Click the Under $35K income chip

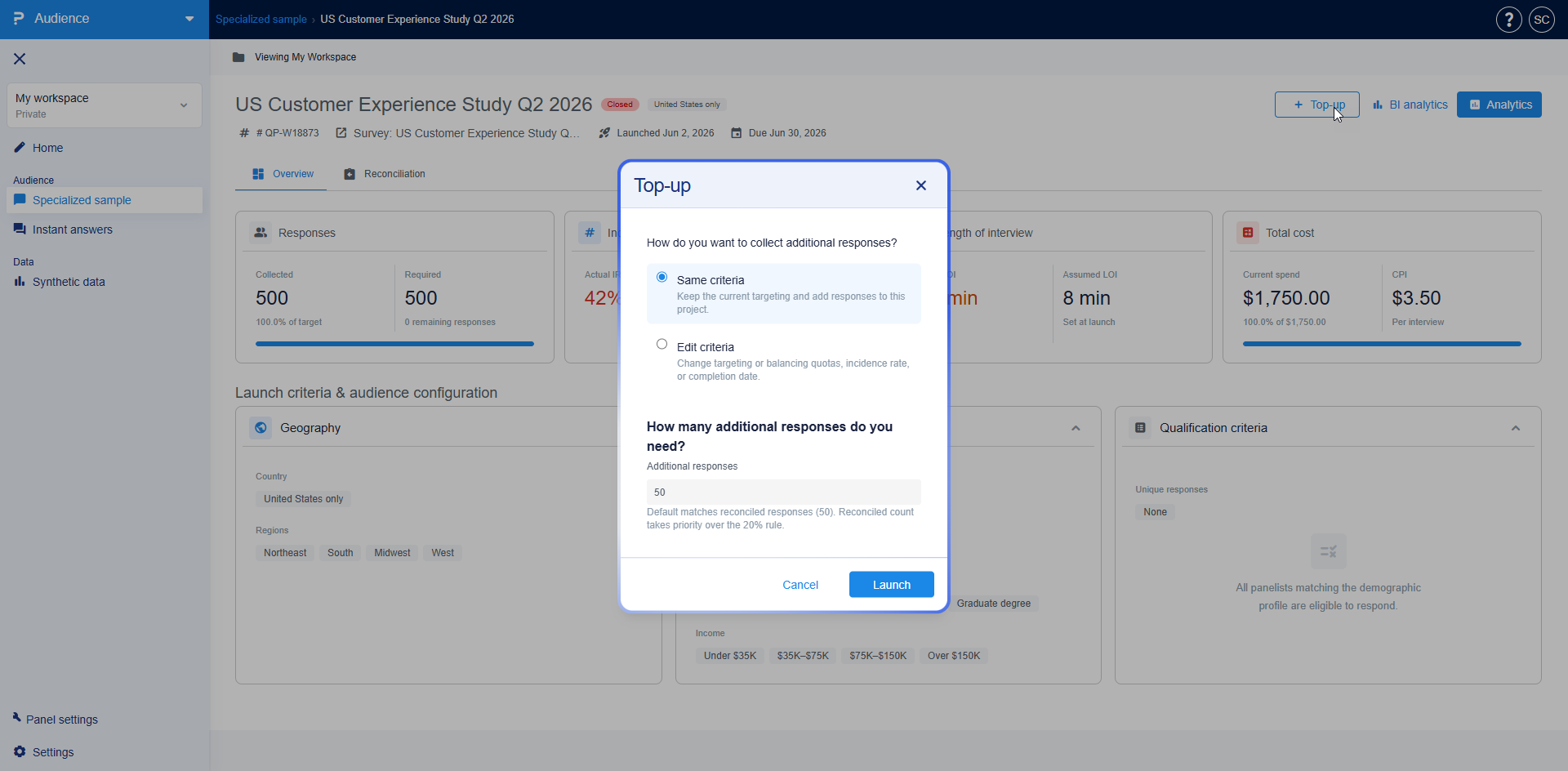(730, 656)
